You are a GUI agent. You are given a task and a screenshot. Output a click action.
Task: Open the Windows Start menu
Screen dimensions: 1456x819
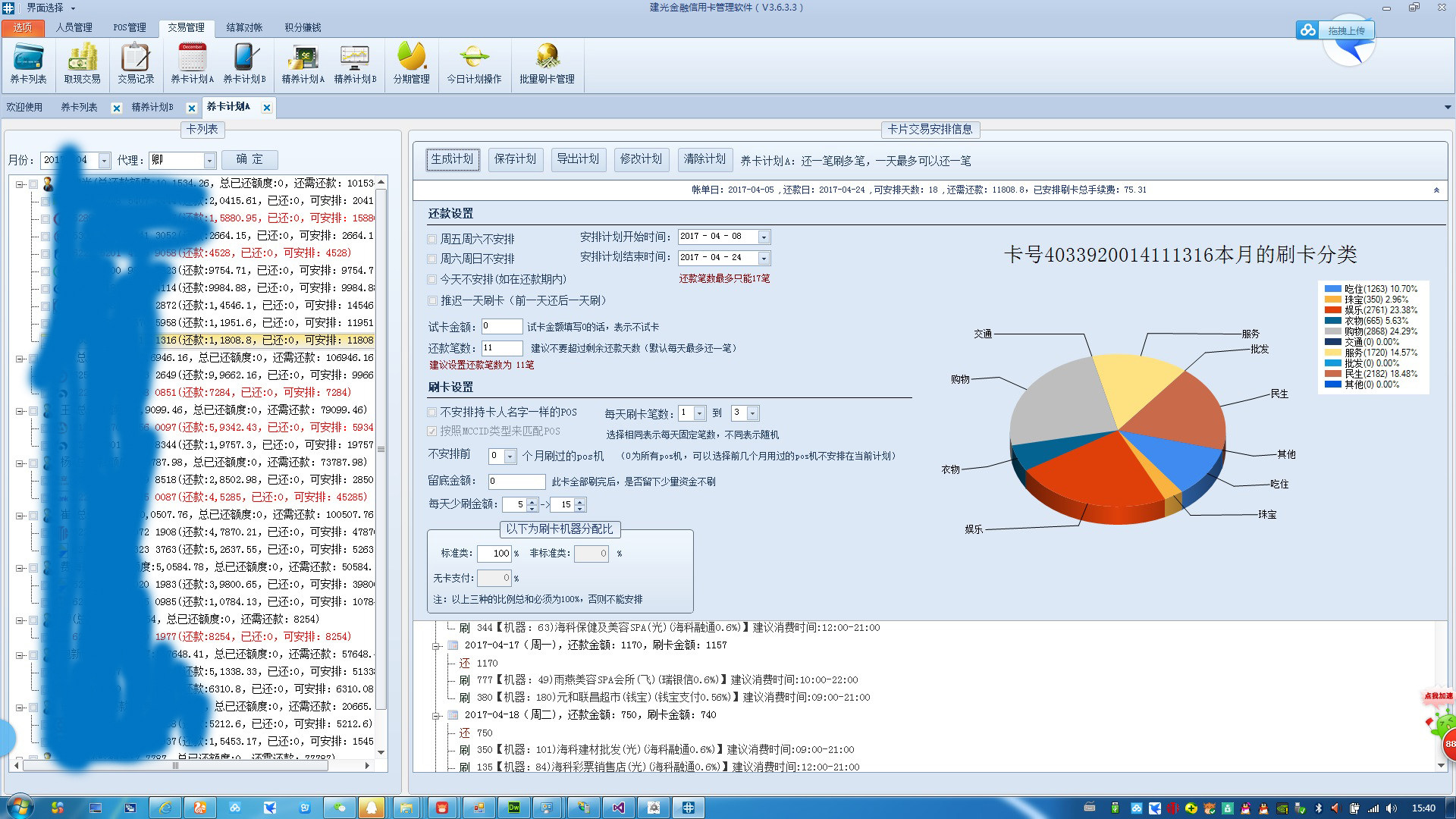[x=20, y=807]
